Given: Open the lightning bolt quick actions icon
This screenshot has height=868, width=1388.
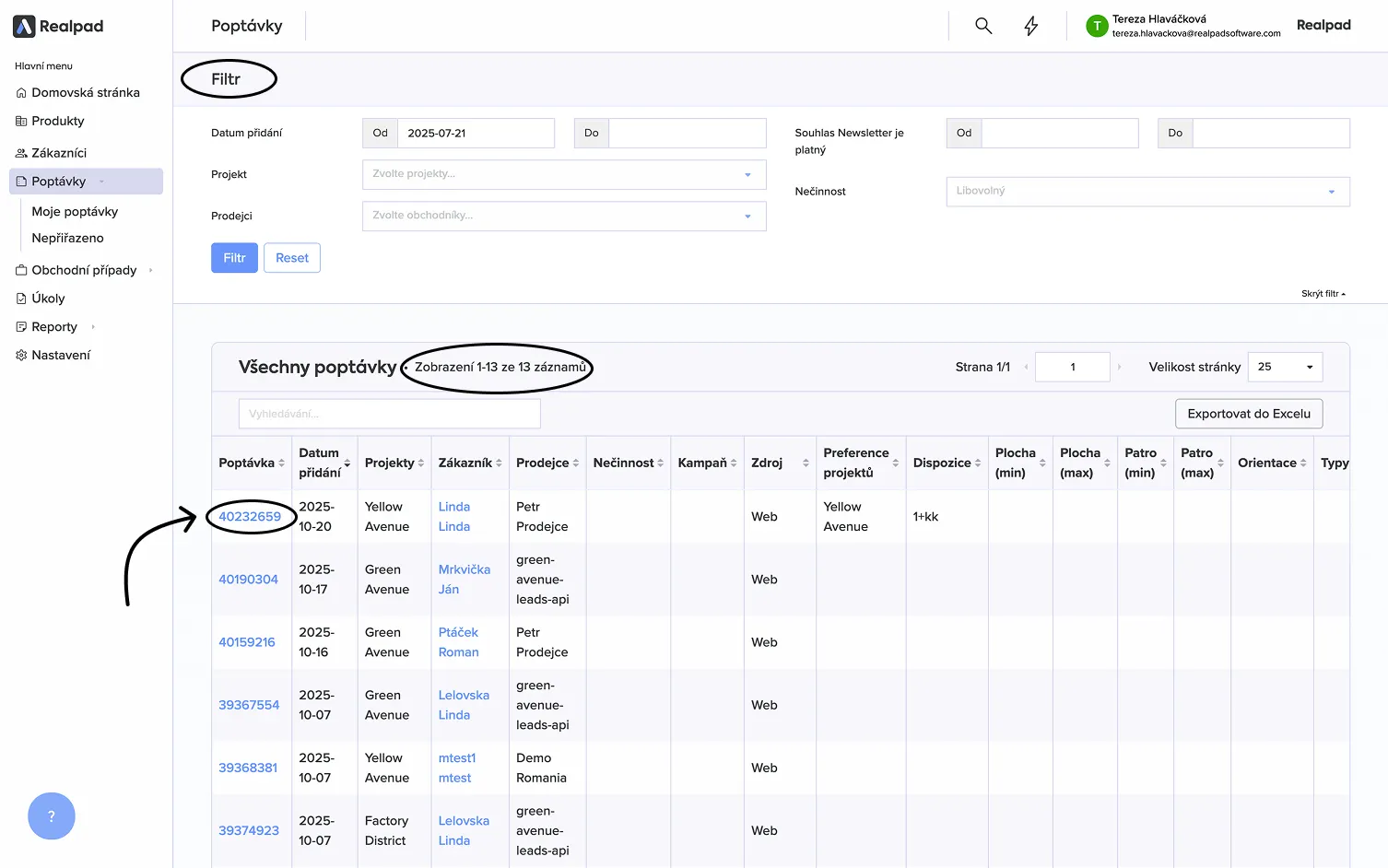Looking at the screenshot, I should point(1030,26).
